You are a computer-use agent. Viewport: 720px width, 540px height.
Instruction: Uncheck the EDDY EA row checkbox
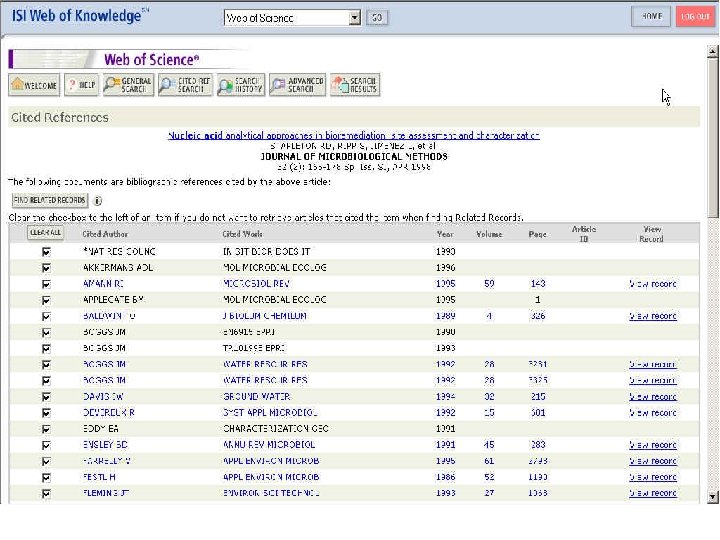point(46,429)
